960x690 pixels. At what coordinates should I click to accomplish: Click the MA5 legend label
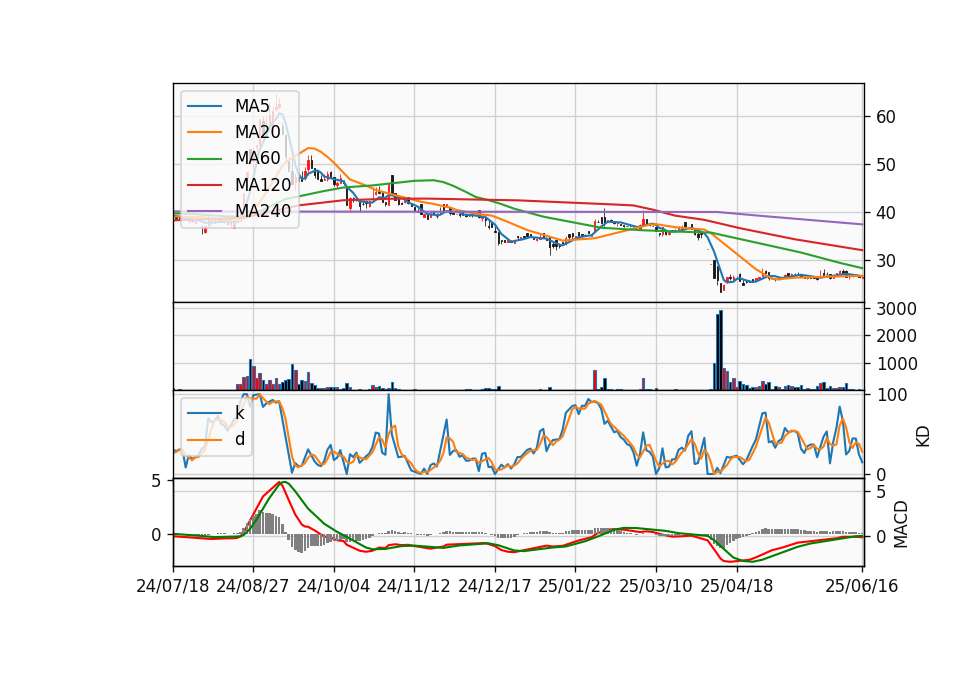click(x=252, y=106)
